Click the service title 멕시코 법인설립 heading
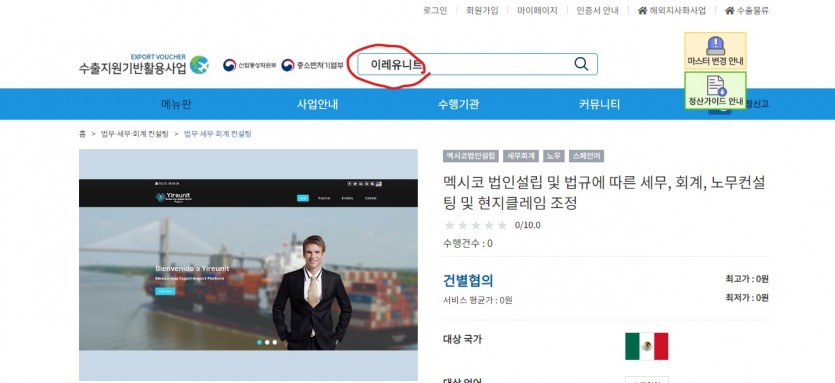This screenshot has height=383, width=835. click(x=604, y=192)
